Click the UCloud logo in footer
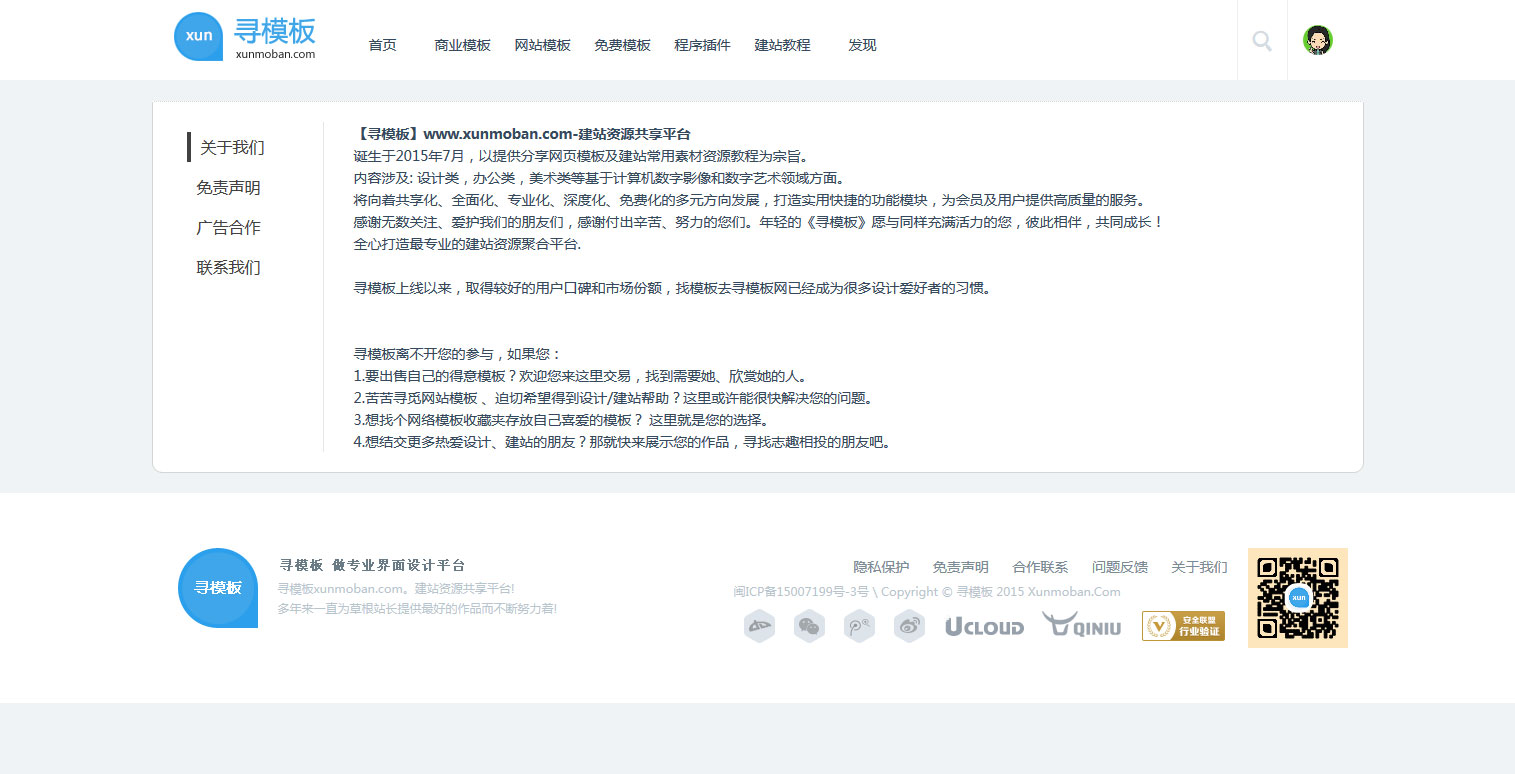 [984, 627]
